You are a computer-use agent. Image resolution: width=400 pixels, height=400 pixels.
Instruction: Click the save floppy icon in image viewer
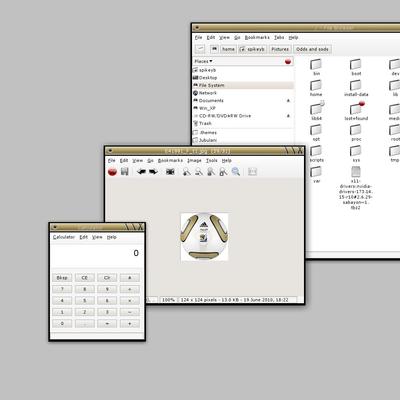[x=125, y=172]
